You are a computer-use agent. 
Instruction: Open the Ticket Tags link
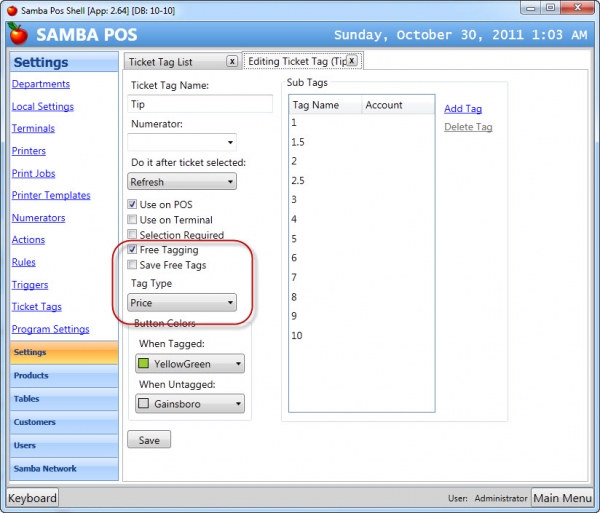[36, 306]
